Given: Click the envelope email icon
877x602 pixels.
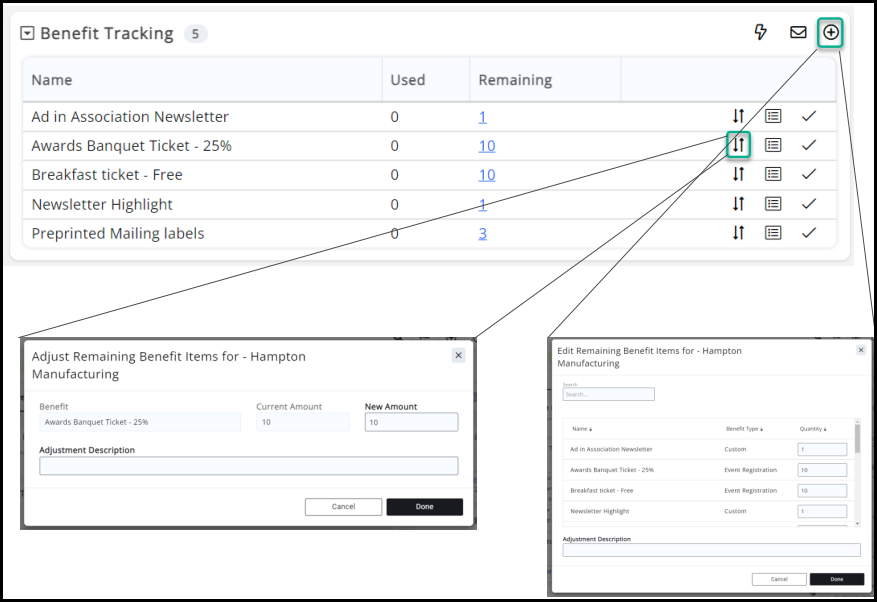Looking at the screenshot, I should (x=798, y=32).
